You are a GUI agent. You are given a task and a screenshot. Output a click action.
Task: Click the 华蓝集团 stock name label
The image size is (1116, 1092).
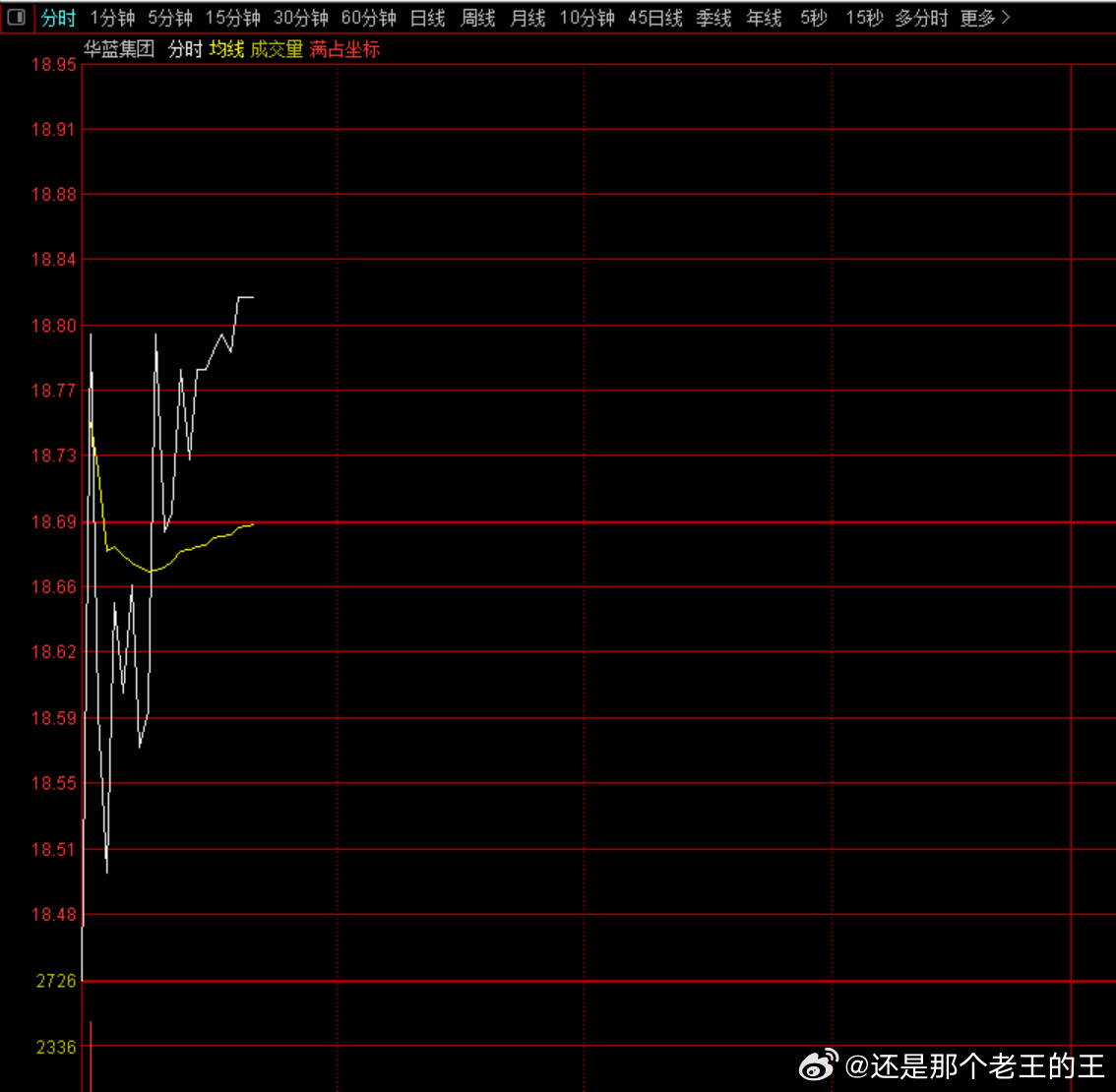(x=119, y=49)
